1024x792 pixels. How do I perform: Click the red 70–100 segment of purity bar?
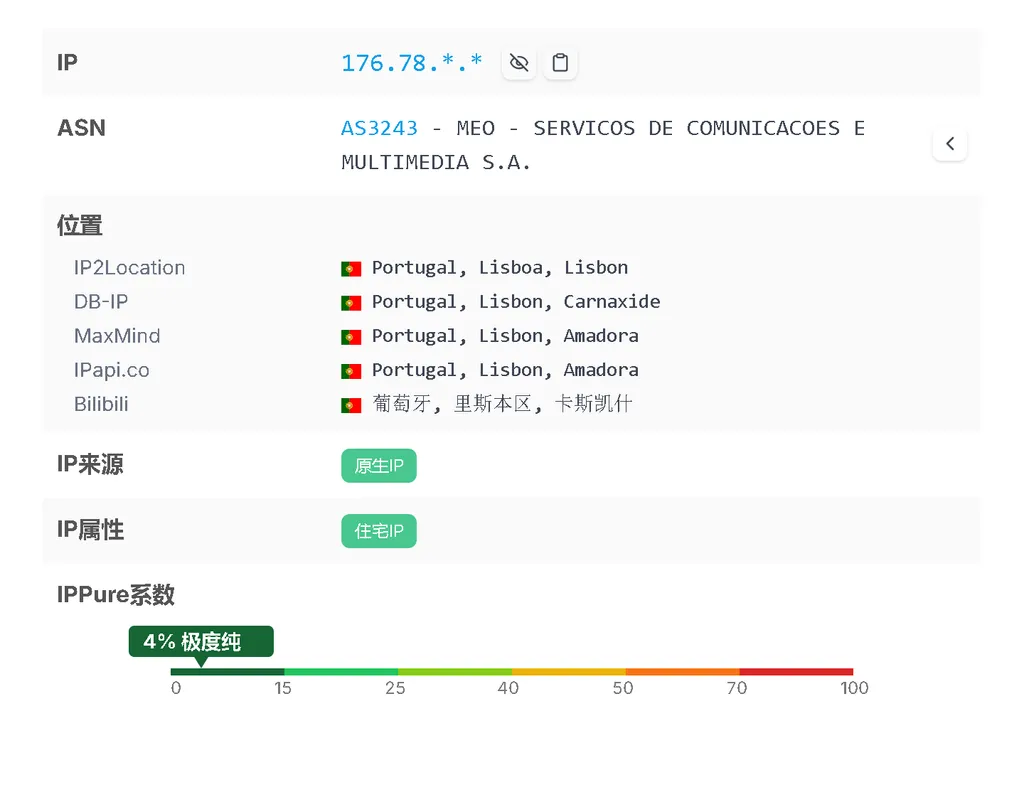coord(796,671)
